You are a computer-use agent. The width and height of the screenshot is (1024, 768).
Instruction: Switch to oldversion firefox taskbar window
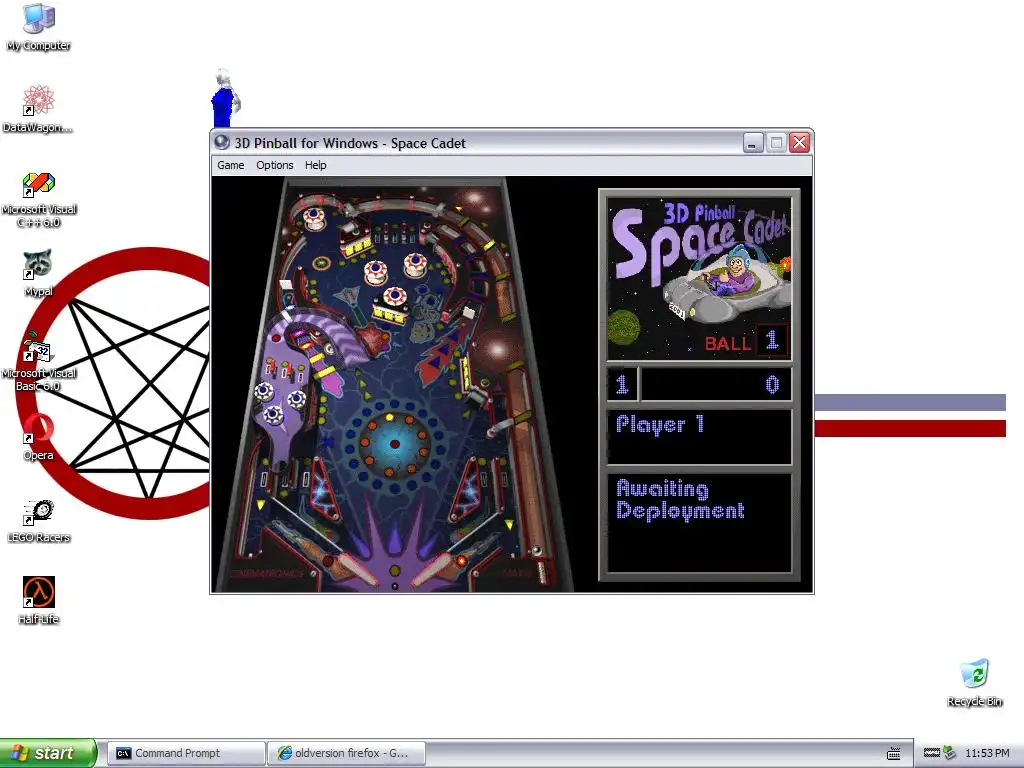(347, 753)
